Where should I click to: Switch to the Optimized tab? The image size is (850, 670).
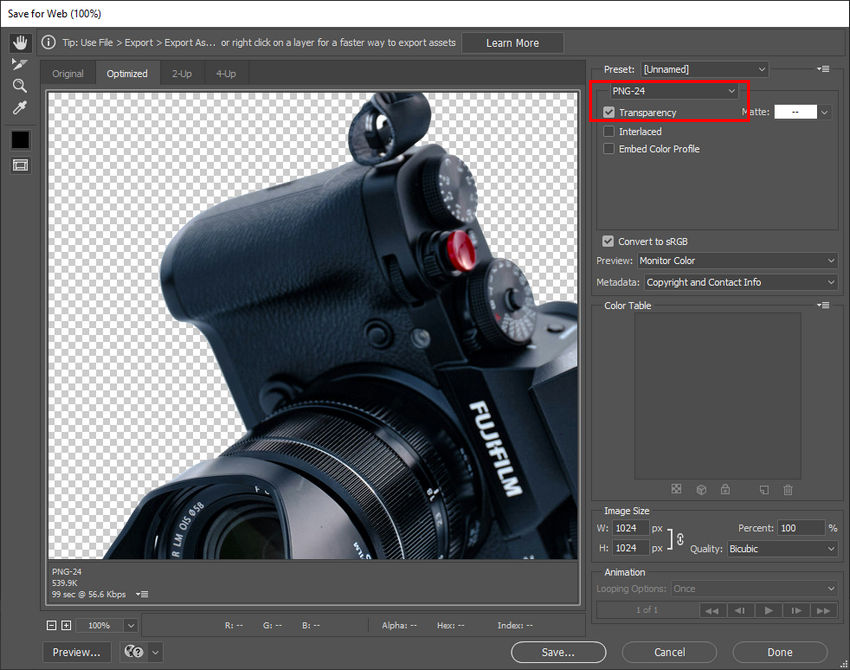click(127, 73)
